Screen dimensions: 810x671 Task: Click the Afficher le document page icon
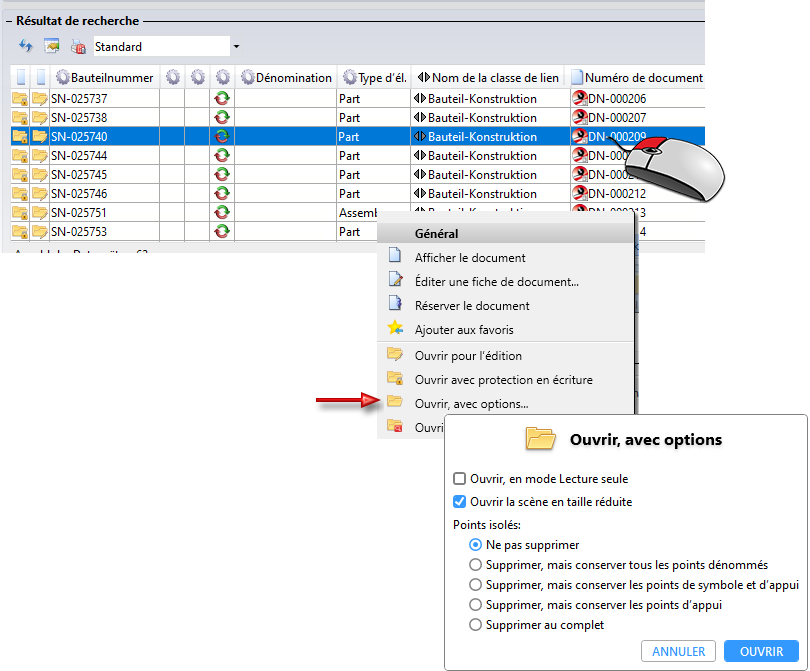pos(395,255)
